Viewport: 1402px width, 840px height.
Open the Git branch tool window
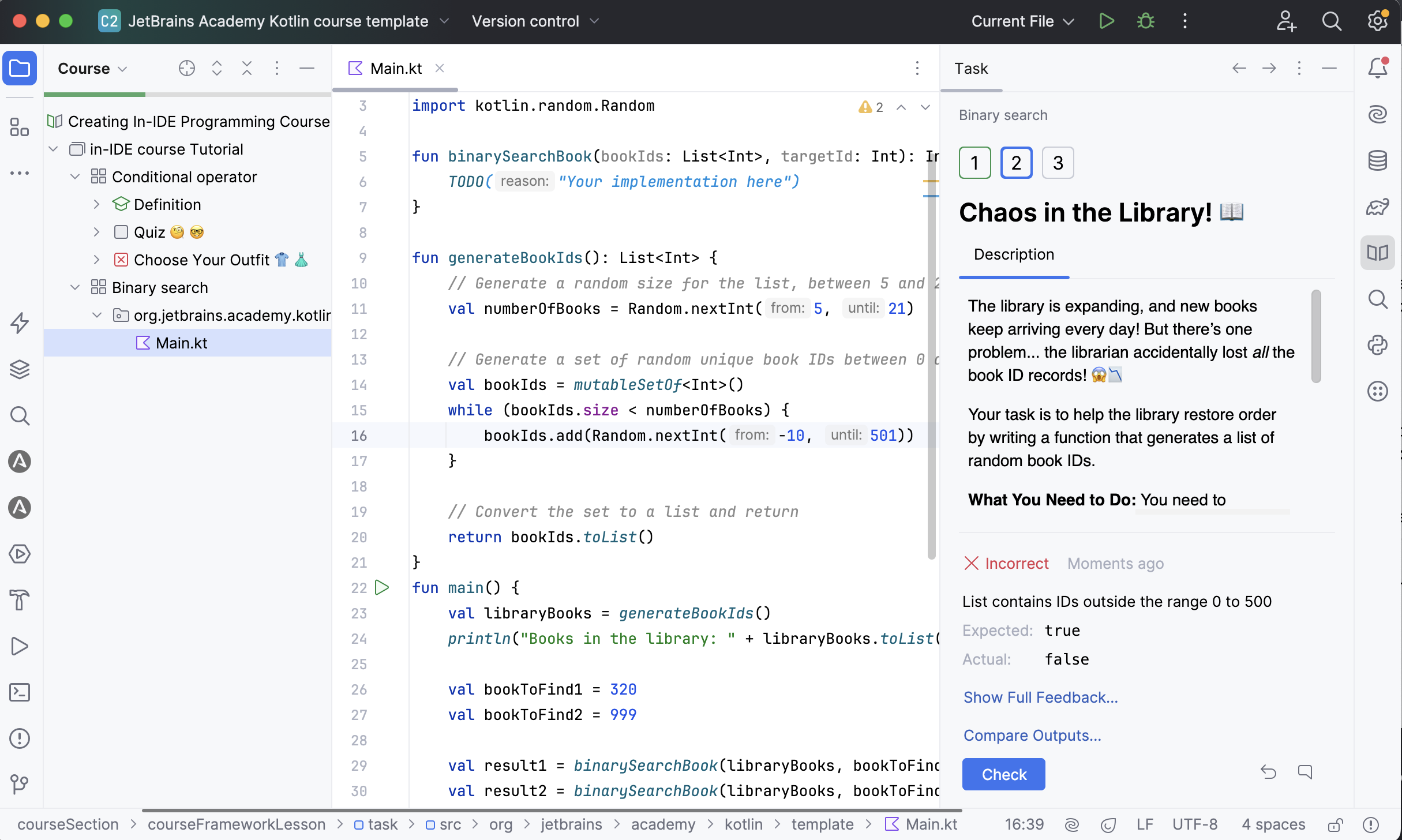click(x=20, y=783)
